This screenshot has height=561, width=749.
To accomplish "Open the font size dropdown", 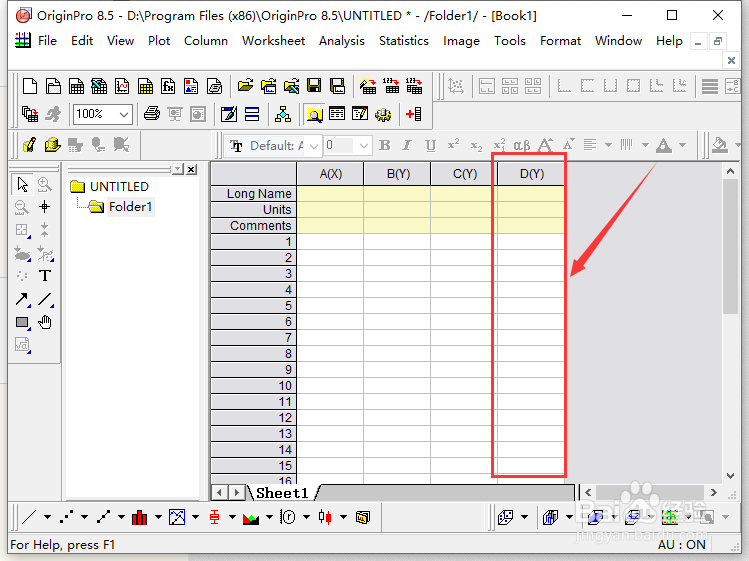I will tap(364, 146).
